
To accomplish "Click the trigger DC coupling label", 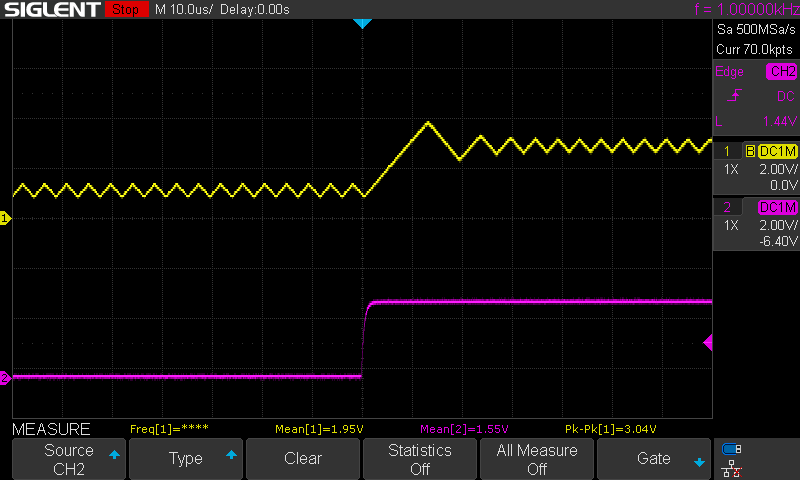I will [786, 96].
